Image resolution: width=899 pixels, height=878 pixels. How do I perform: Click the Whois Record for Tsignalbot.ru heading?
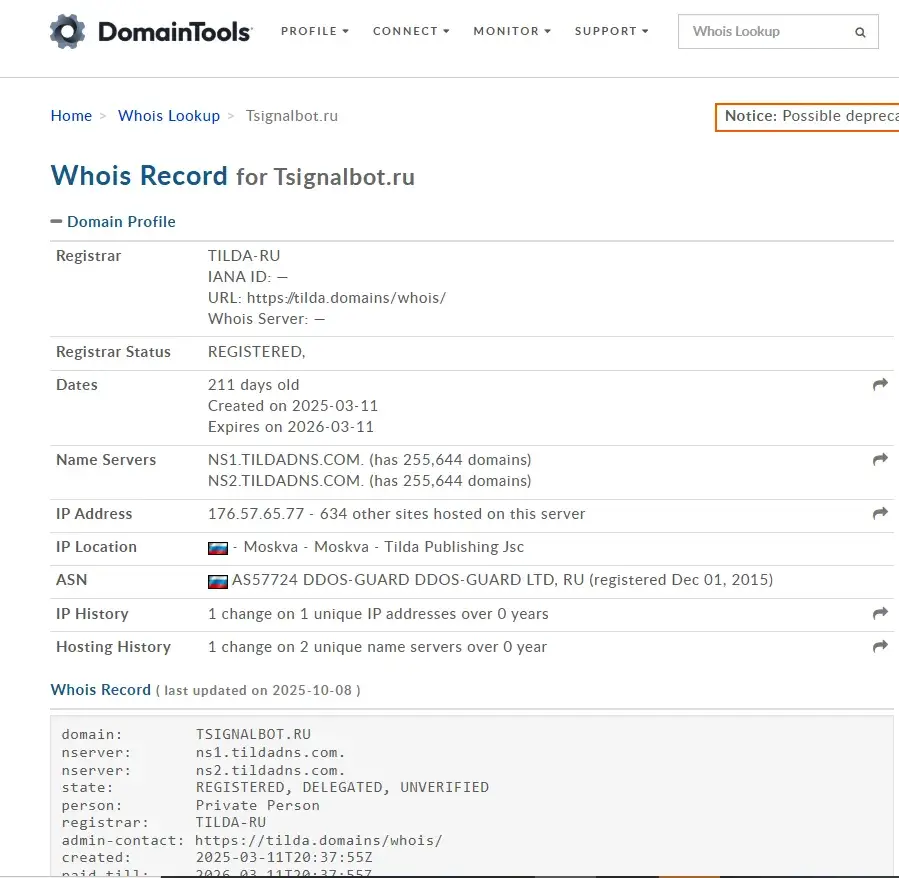[232, 175]
